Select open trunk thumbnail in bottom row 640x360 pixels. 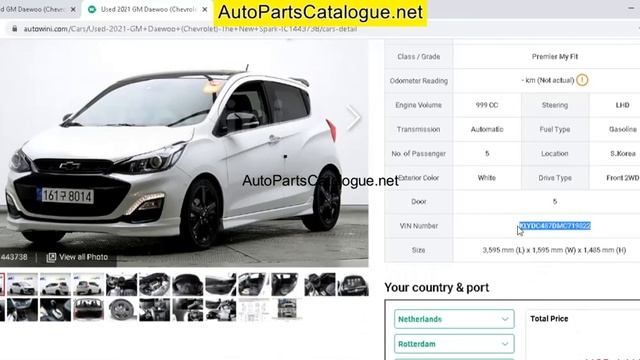click(89, 310)
